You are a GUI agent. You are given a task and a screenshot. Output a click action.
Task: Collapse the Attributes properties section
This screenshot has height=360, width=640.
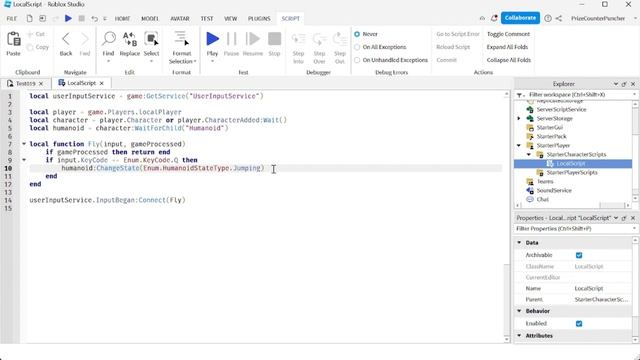520,336
